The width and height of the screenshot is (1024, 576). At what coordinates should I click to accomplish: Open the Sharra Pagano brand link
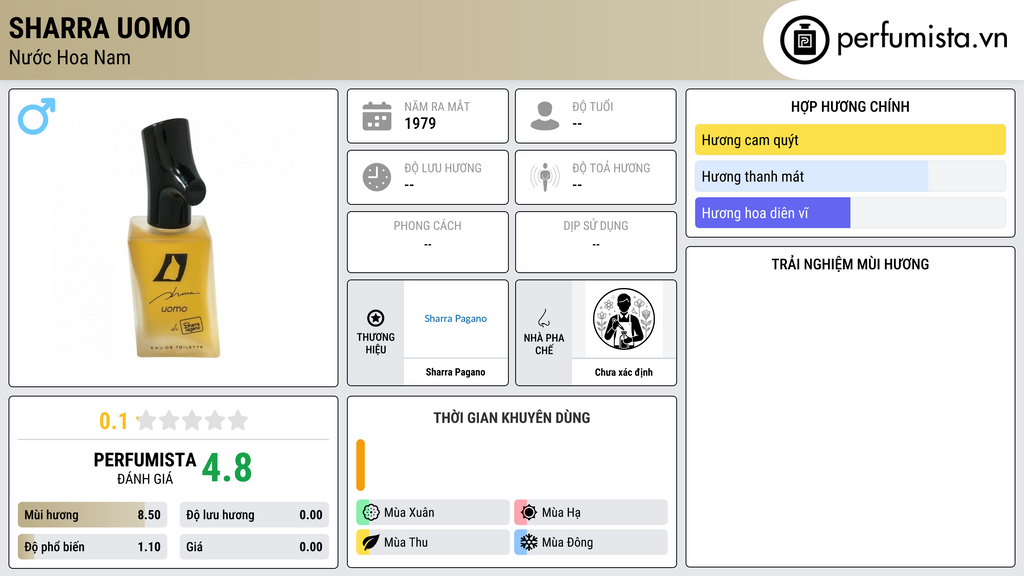(455, 319)
